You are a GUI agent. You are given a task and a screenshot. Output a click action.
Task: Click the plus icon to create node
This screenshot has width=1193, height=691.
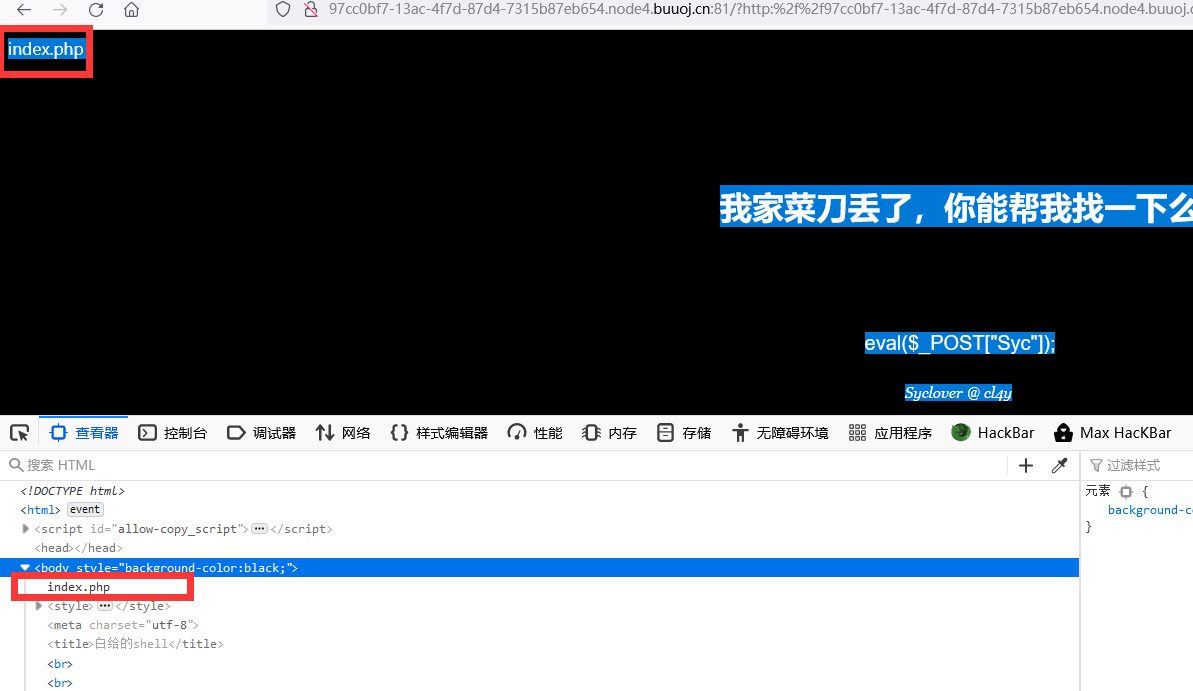point(1026,465)
